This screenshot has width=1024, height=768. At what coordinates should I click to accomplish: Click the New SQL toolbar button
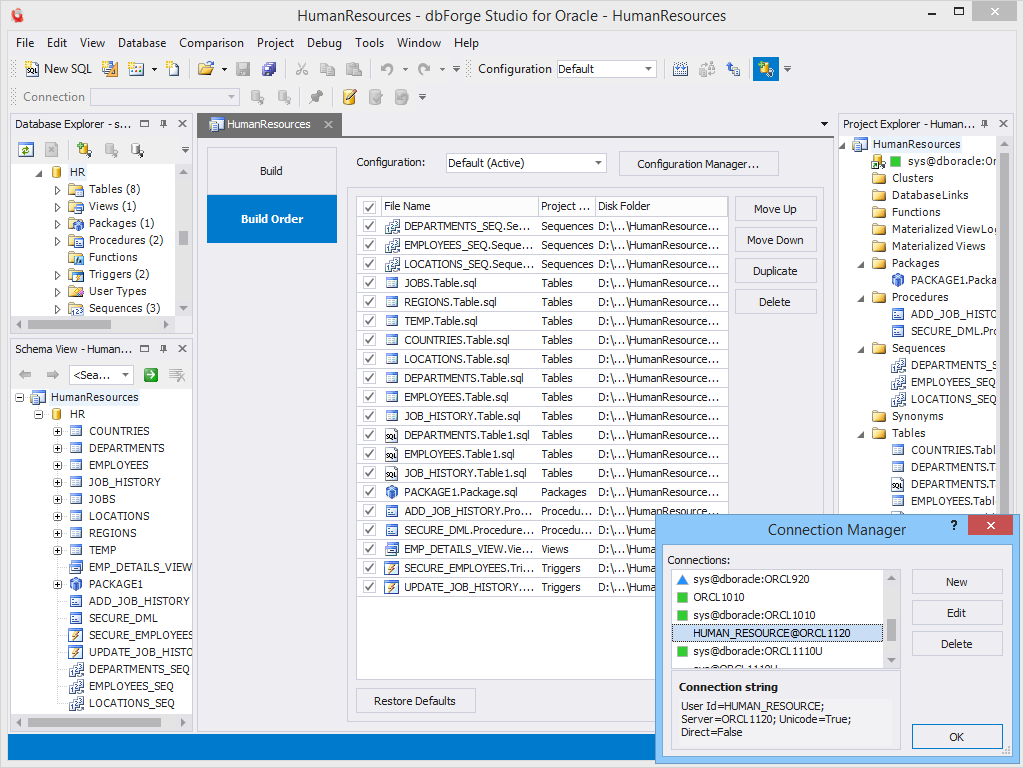coord(58,69)
